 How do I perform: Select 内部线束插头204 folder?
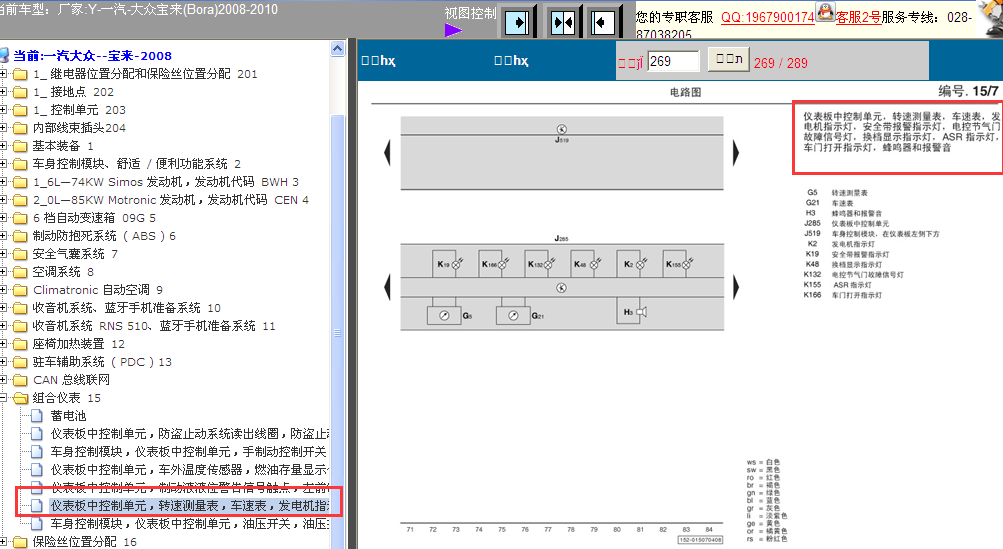[x=79, y=128]
